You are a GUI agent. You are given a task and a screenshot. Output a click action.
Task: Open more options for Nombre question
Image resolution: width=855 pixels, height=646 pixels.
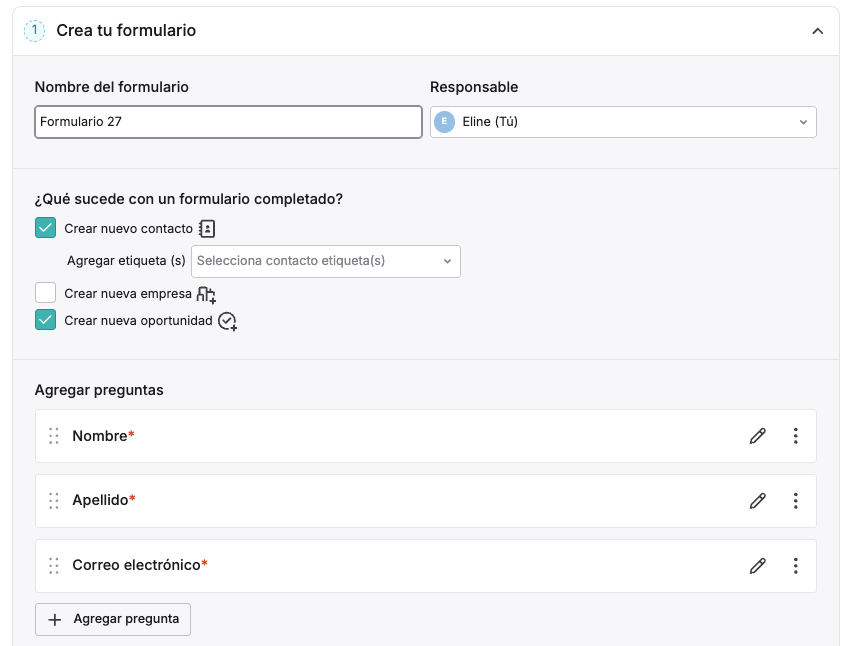pyautogui.click(x=796, y=436)
